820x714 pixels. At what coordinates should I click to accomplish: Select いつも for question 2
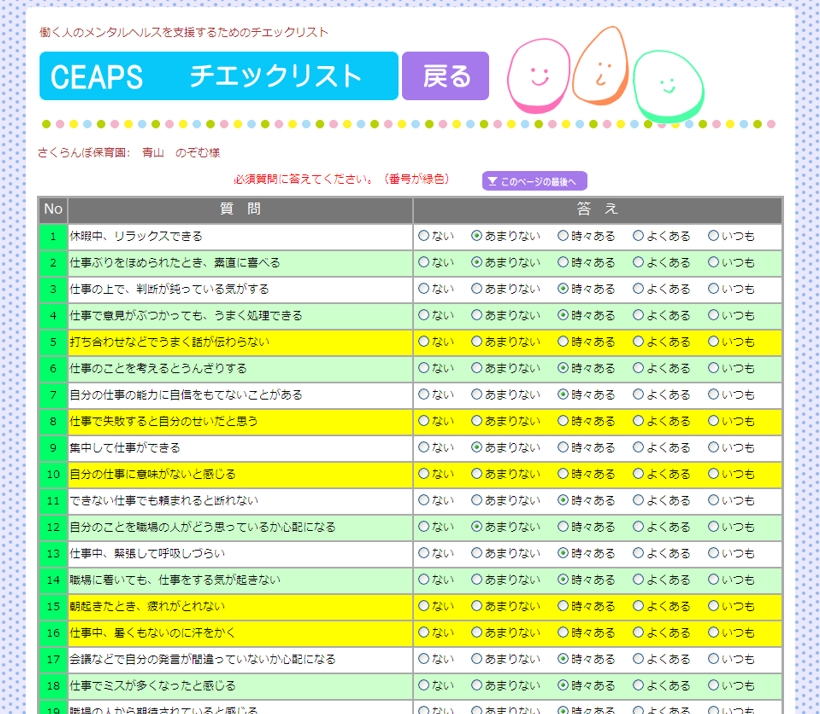(x=714, y=263)
